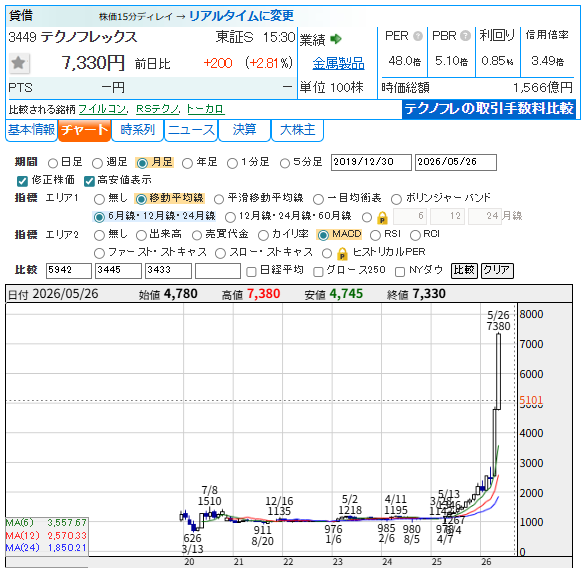Viewport: 582px width, 568px height.
Task: Click the 12 month-line input
Action: tap(447, 216)
